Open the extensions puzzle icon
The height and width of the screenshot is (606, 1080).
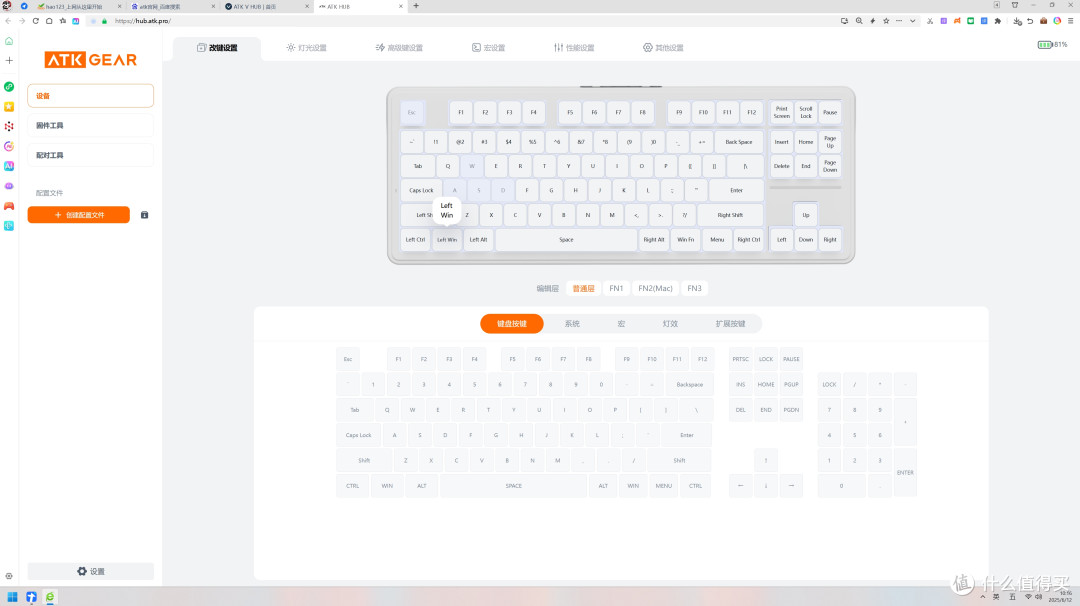(997, 21)
